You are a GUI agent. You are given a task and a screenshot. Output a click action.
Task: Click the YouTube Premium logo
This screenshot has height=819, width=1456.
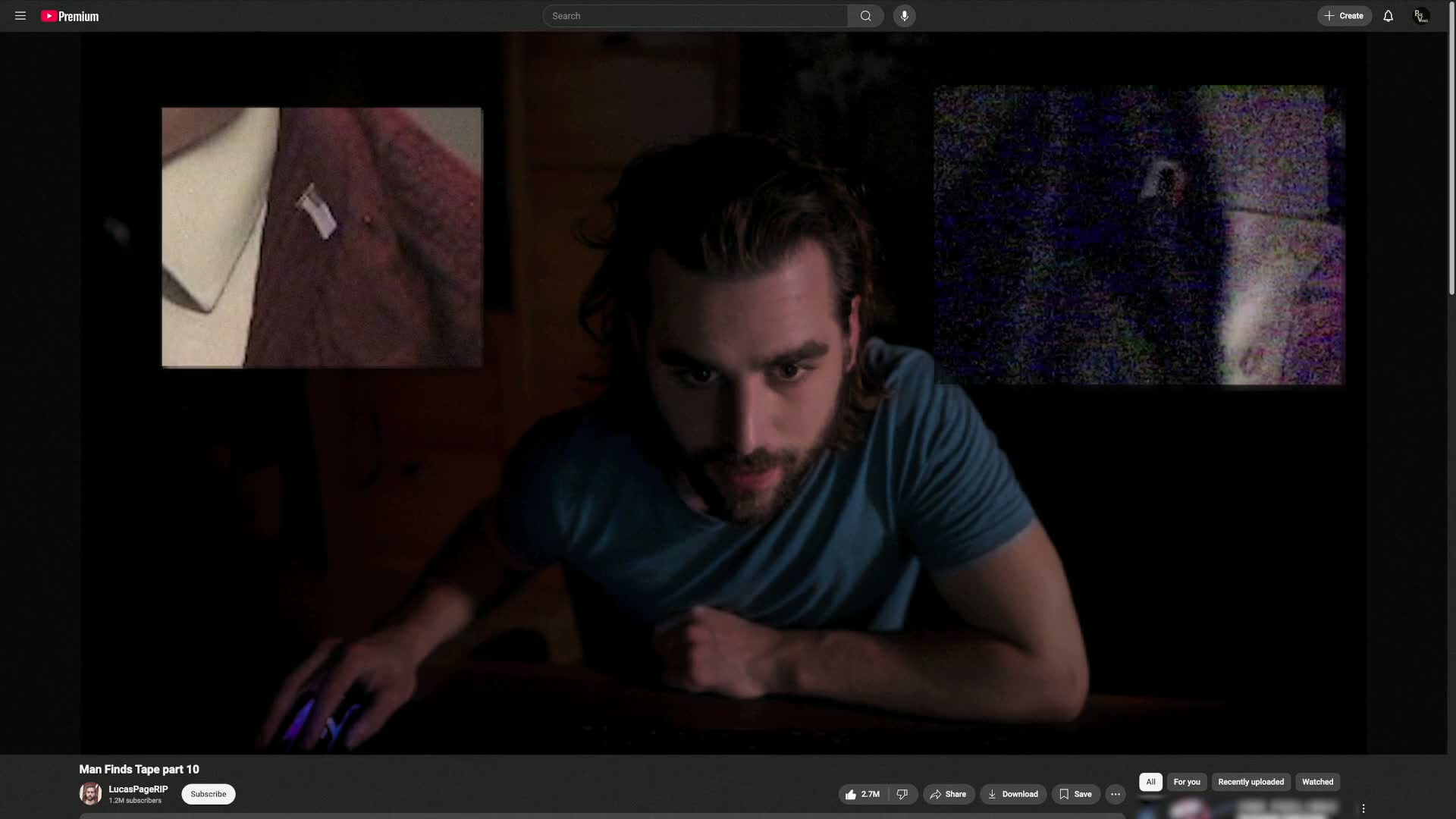click(70, 16)
